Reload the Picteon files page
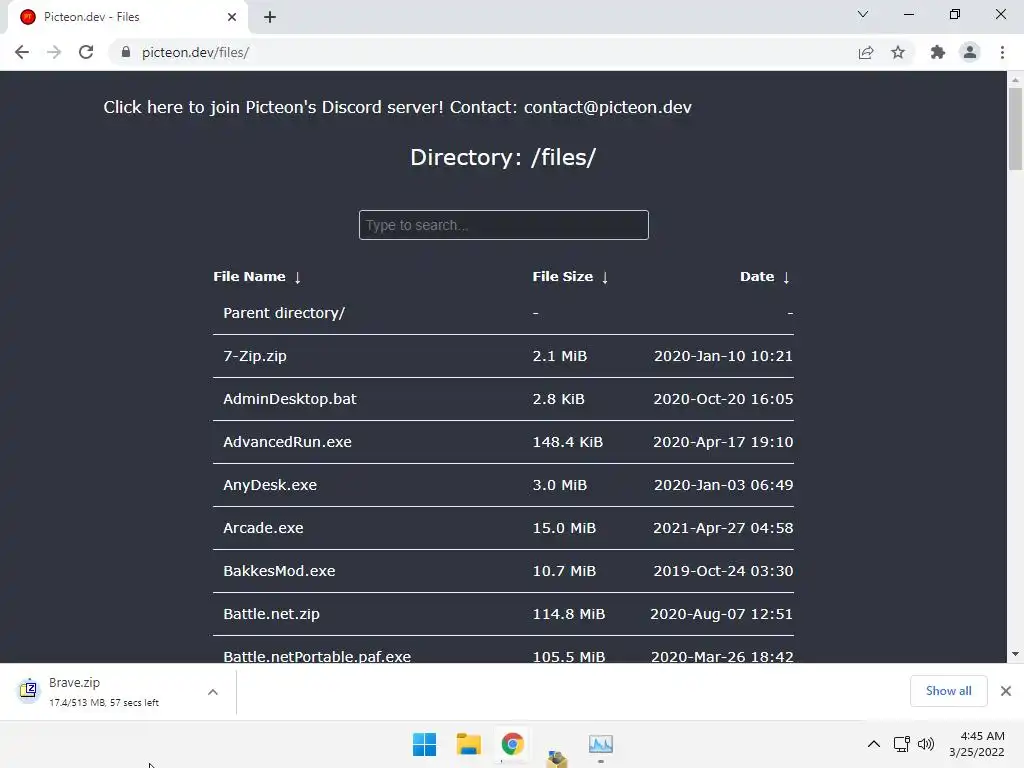Viewport: 1024px width, 768px height. (86, 52)
